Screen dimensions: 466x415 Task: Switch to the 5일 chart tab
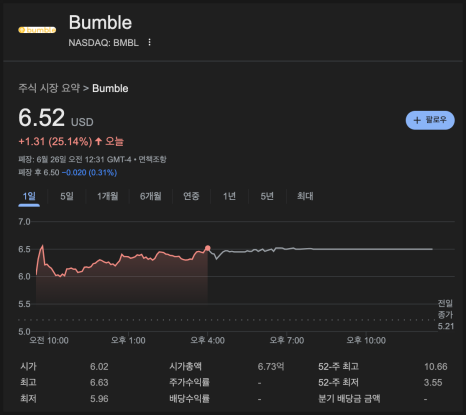tap(67, 196)
